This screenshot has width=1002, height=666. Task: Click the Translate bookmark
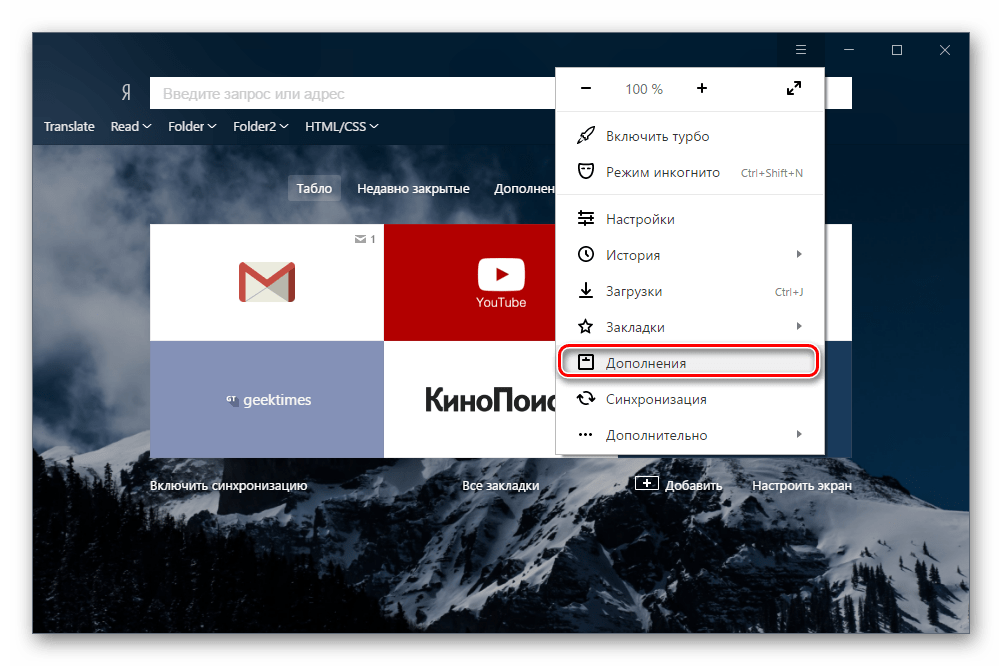(69, 127)
